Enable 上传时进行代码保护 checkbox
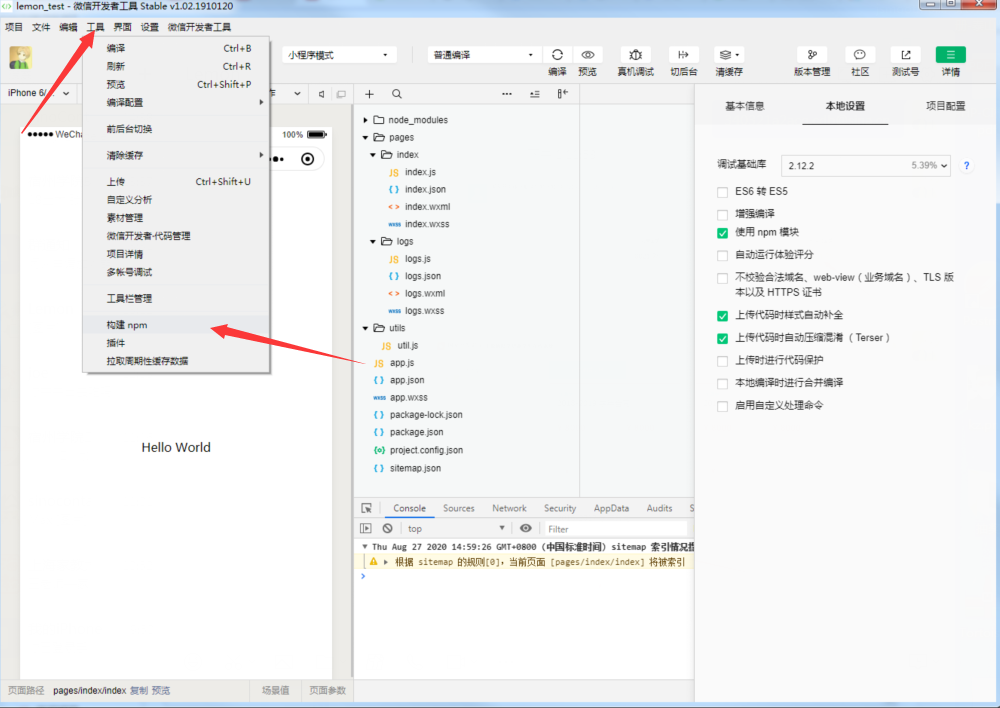 [x=722, y=361]
